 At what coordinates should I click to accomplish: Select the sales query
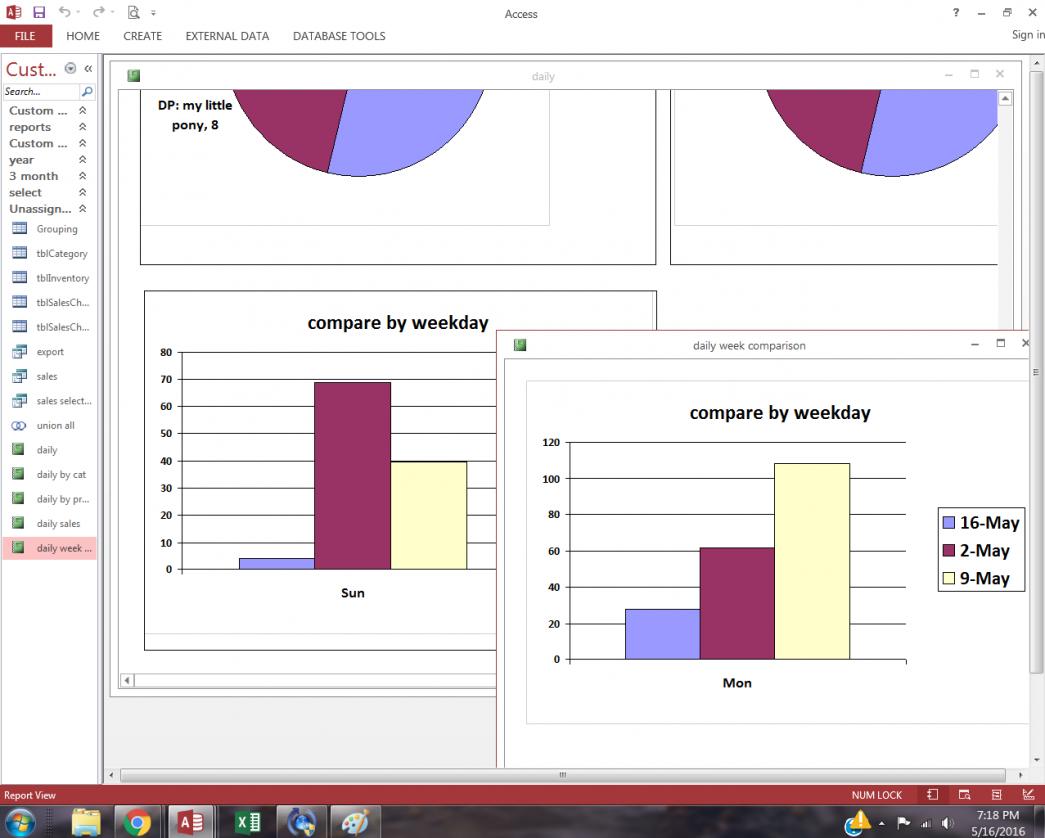coord(50,376)
